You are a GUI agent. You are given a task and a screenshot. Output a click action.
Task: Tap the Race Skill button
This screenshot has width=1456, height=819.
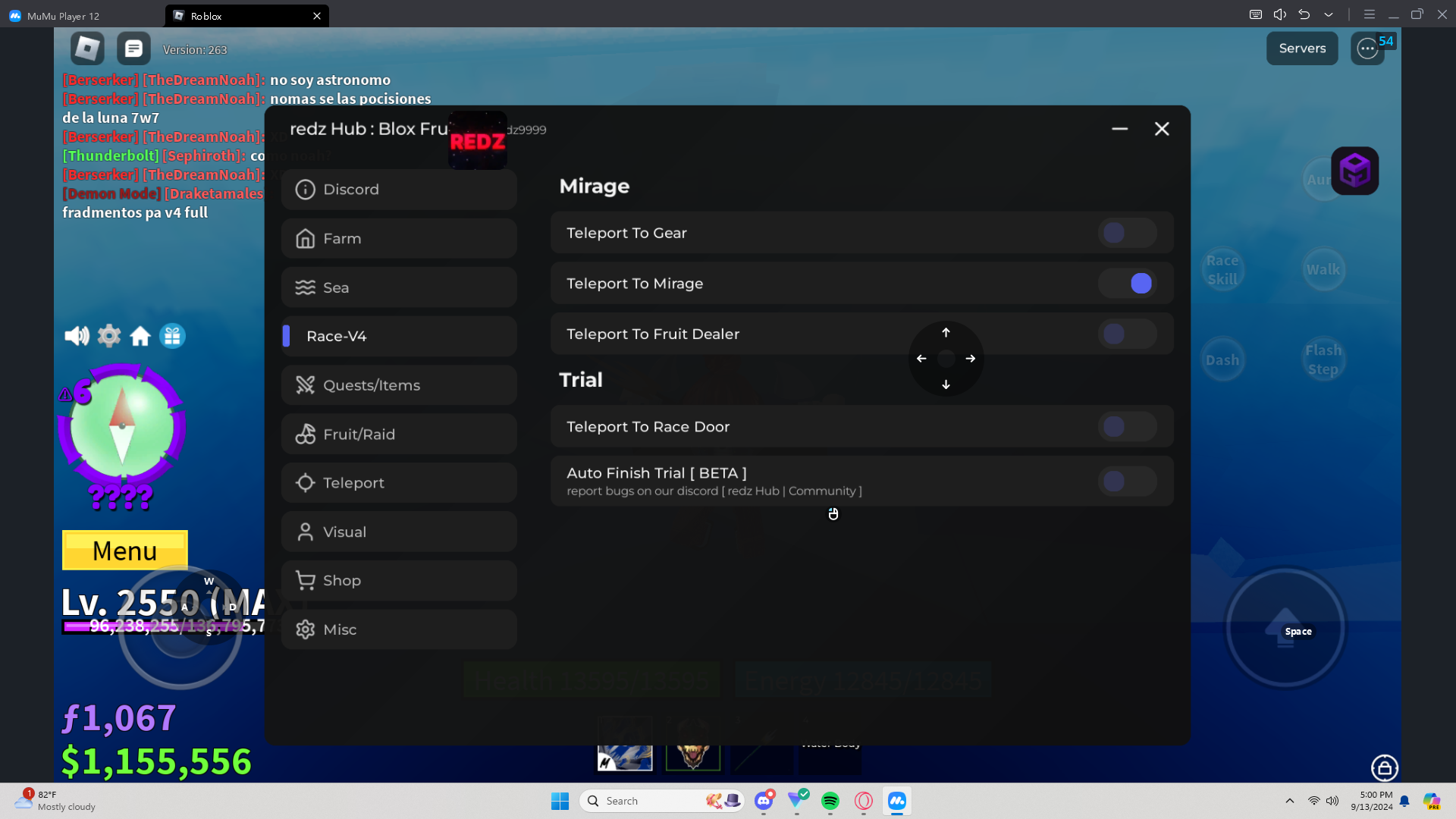1222,270
